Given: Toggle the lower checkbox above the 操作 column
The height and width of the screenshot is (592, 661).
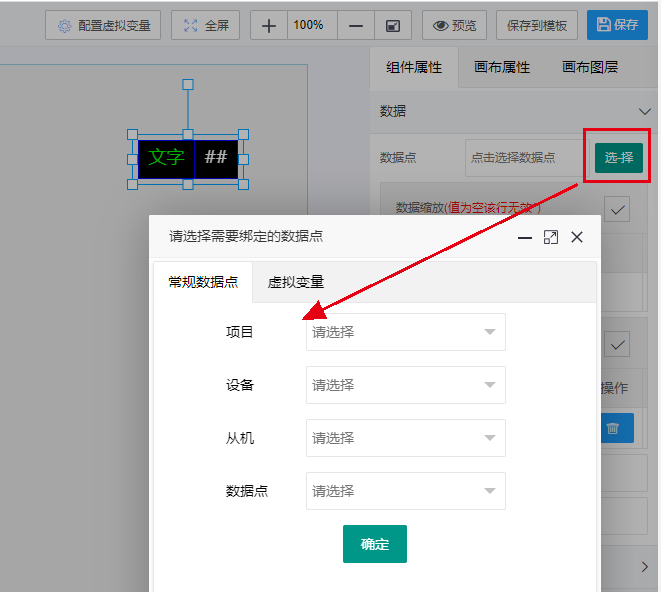Looking at the screenshot, I should click(x=618, y=345).
